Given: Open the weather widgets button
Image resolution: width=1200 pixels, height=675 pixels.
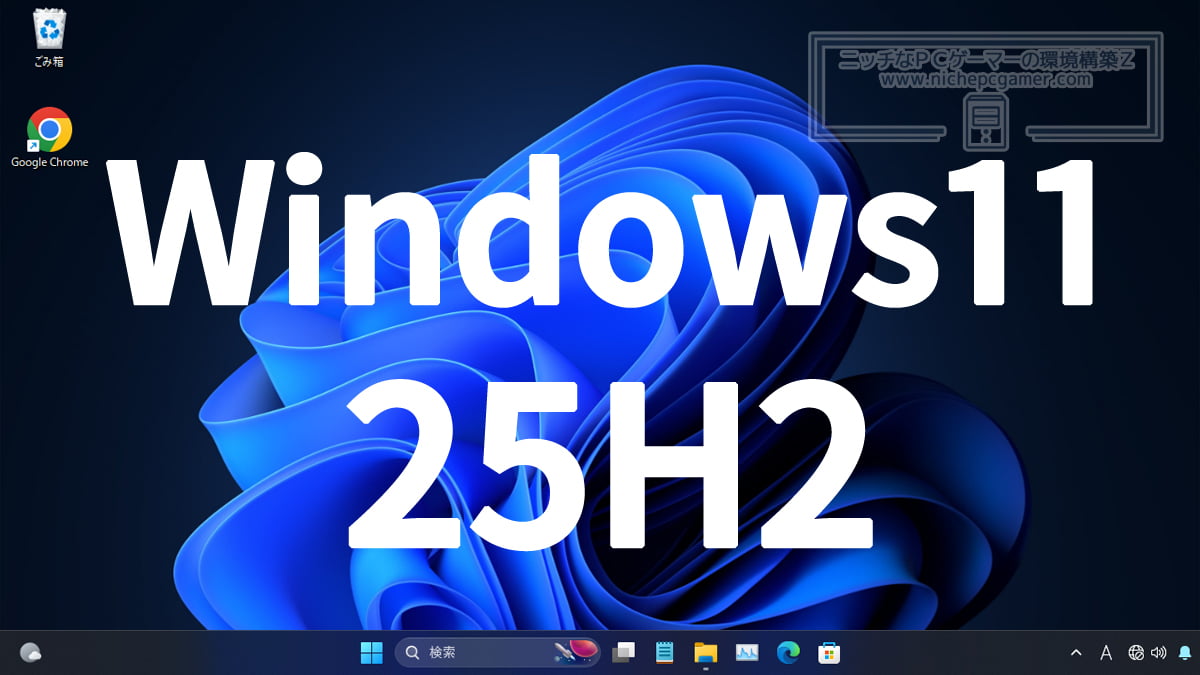Looking at the screenshot, I should pos(31,653).
